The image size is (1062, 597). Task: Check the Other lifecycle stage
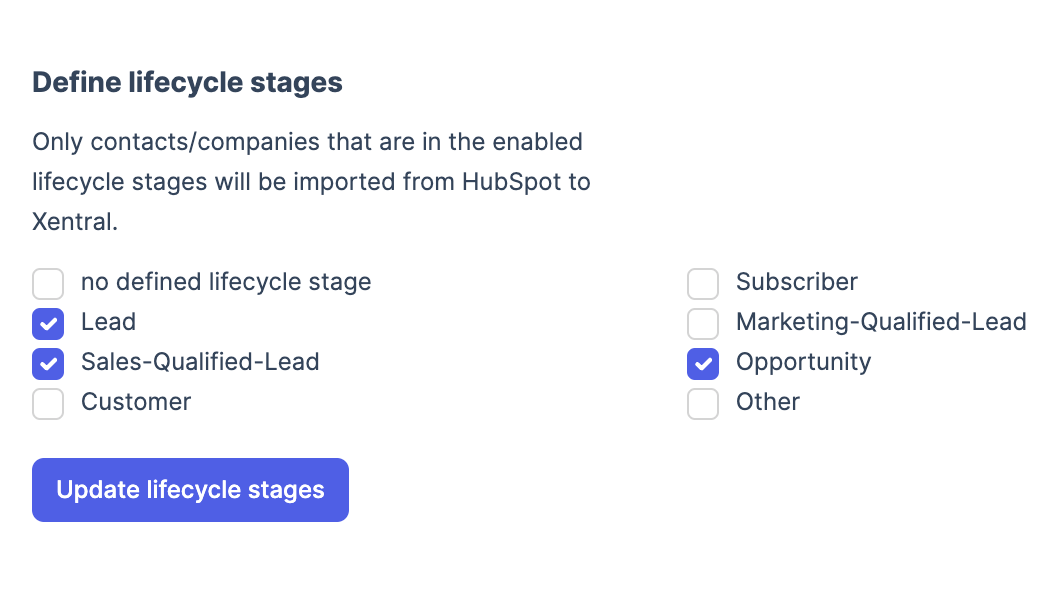point(703,404)
